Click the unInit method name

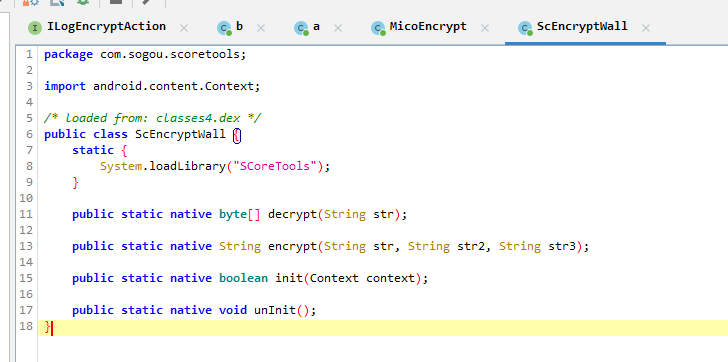(274, 310)
